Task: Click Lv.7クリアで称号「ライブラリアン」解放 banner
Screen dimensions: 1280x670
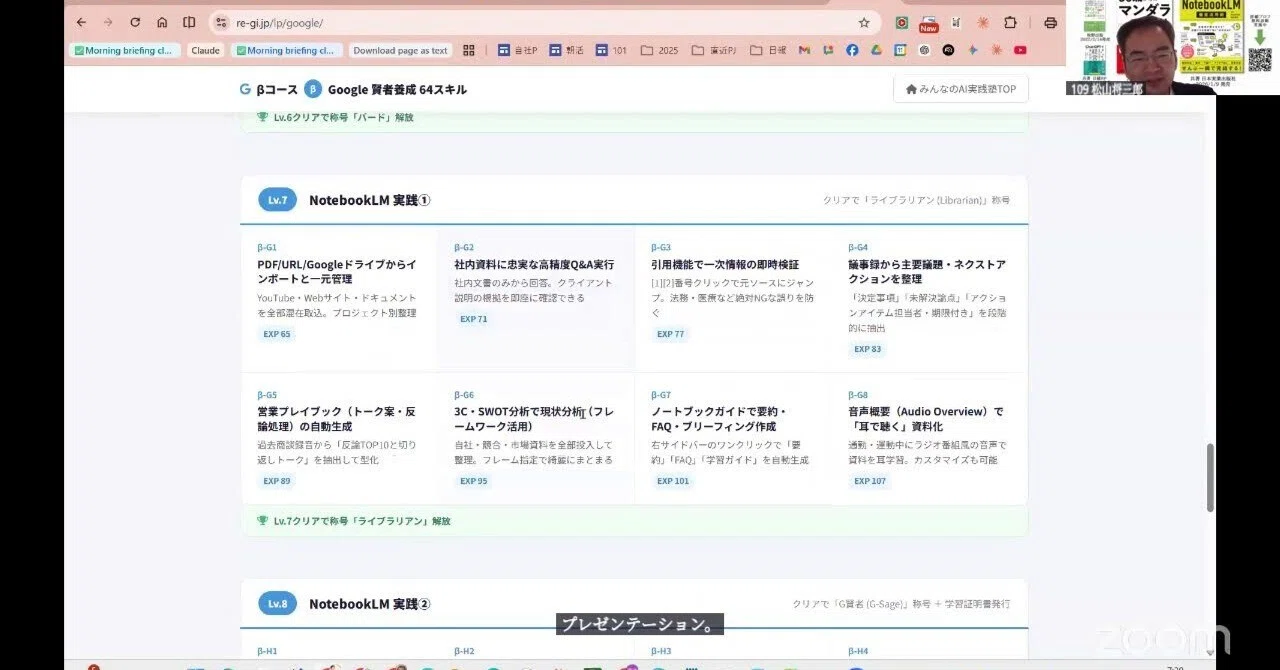Action: pyautogui.click(x=634, y=521)
